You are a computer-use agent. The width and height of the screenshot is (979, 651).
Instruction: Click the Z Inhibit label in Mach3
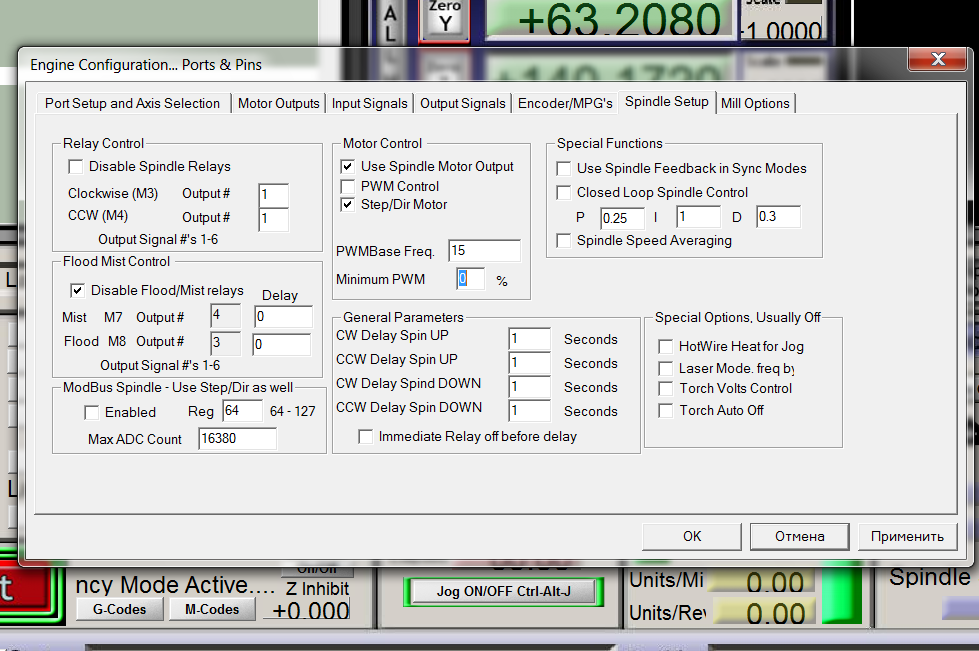318,589
